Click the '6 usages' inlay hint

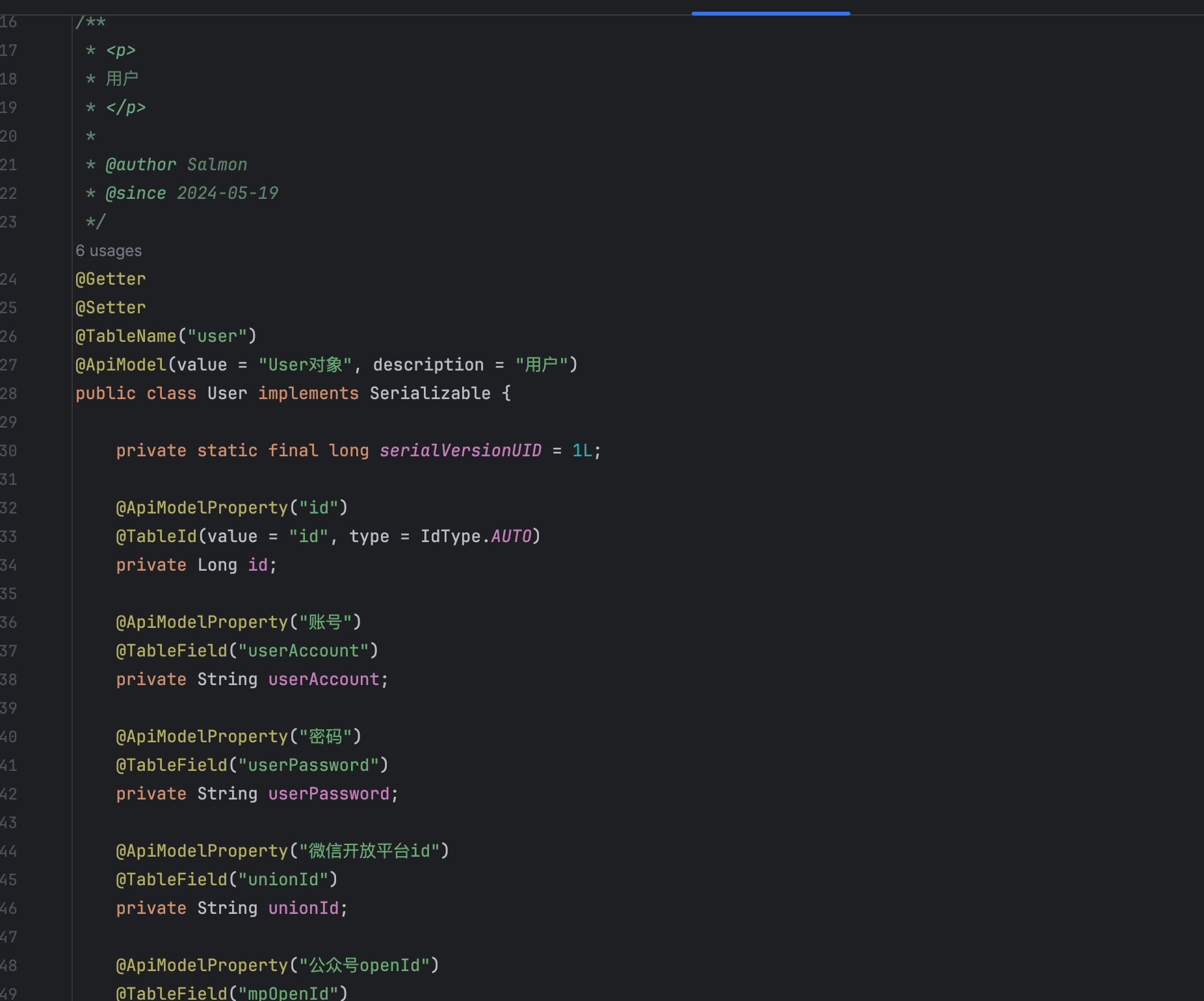109,251
